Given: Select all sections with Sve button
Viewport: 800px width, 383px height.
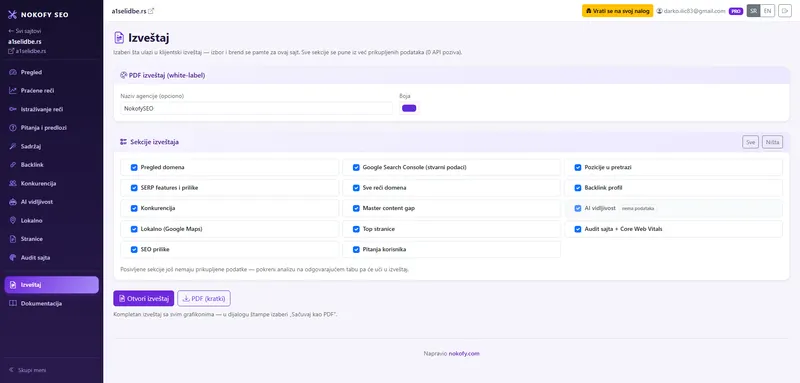Looking at the screenshot, I should coord(751,142).
